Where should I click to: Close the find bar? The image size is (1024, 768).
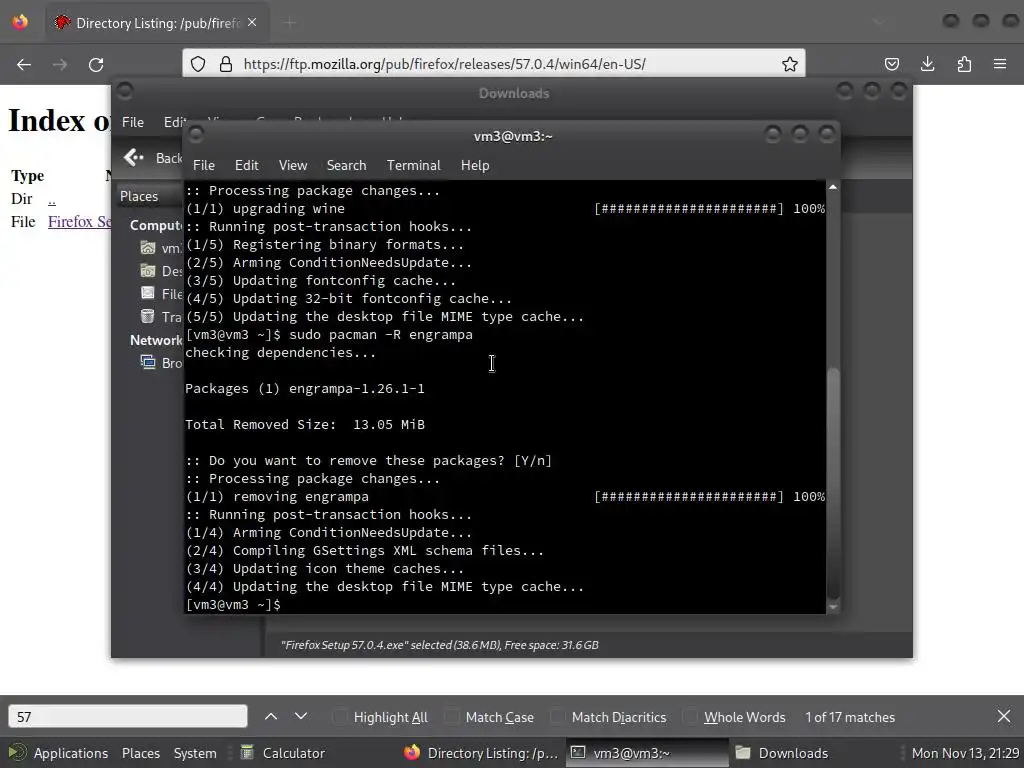(x=1004, y=716)
